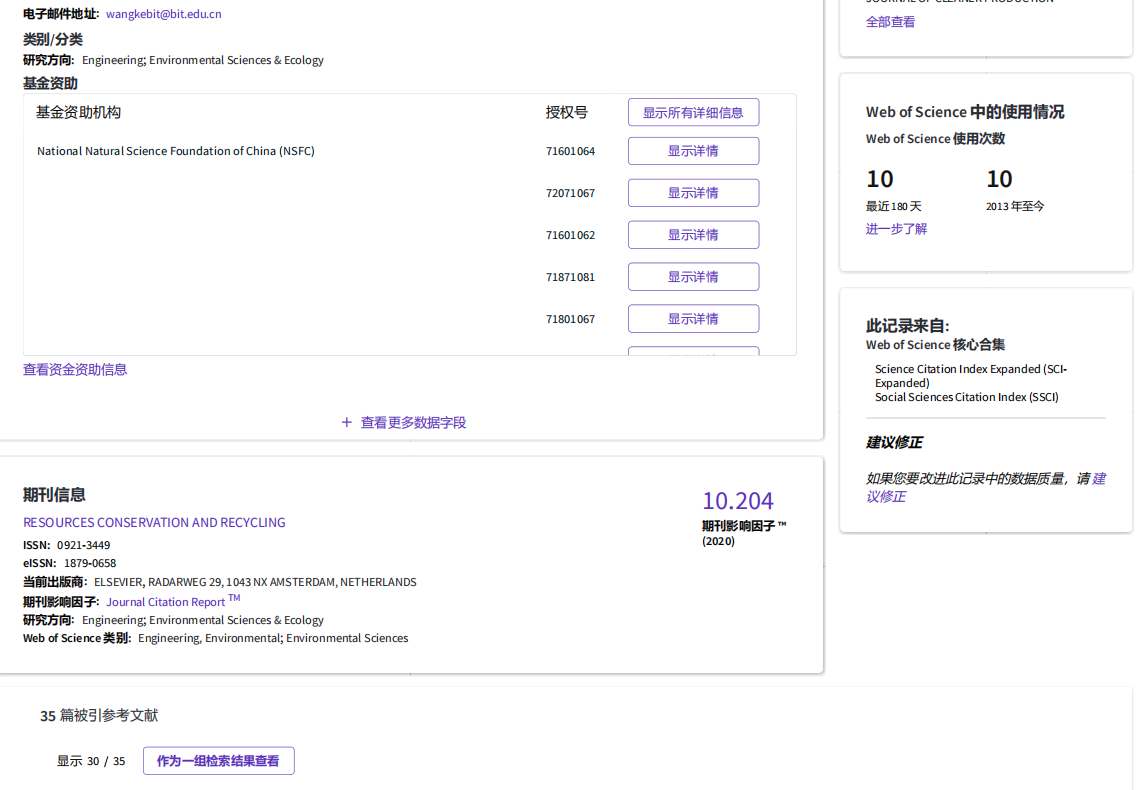Click the 建议修正 correction link
The width and height of the screenshot is (1139, 790).
1097,479
